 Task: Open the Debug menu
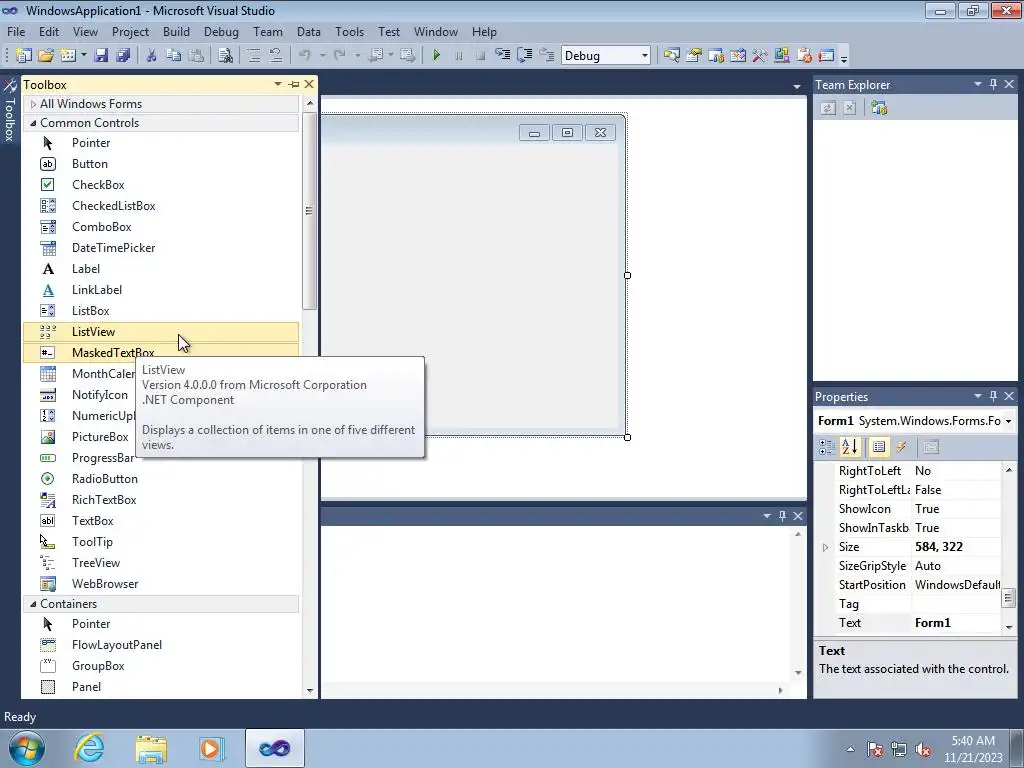pyautogui.click(x=221, y=31)
